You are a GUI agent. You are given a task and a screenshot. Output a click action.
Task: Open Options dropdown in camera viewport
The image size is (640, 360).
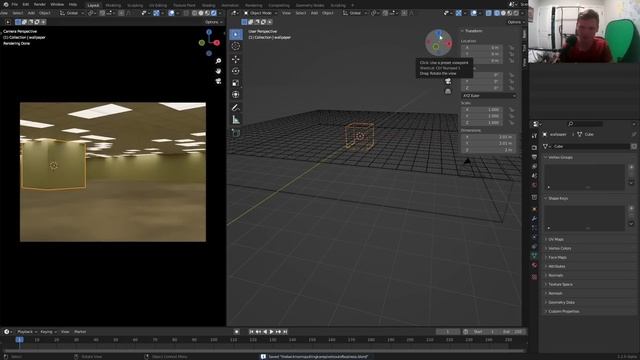(x=213, y=22)
